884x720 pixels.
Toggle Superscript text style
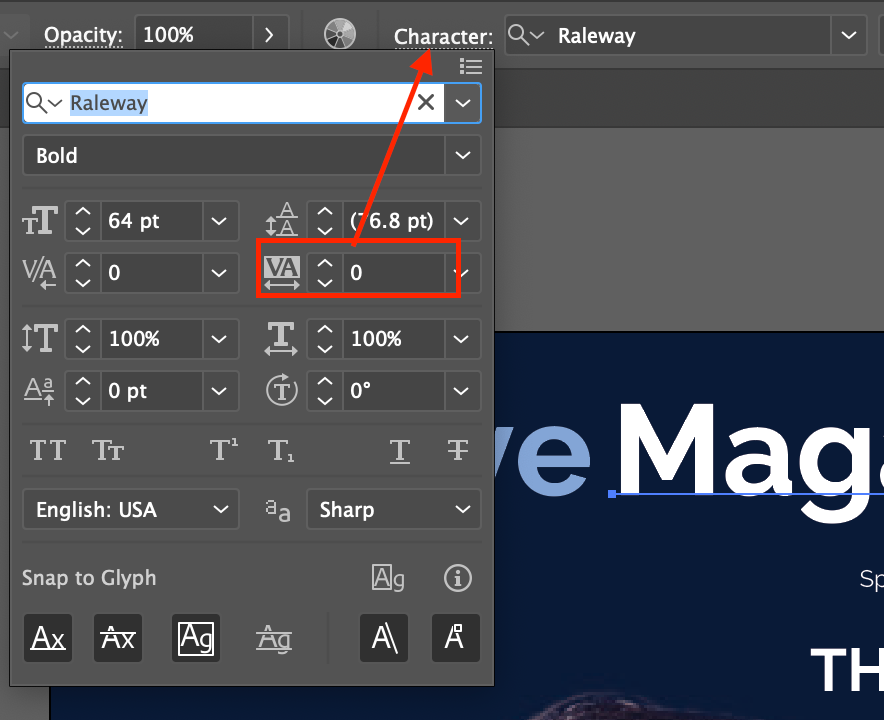[x=224, y=450]
